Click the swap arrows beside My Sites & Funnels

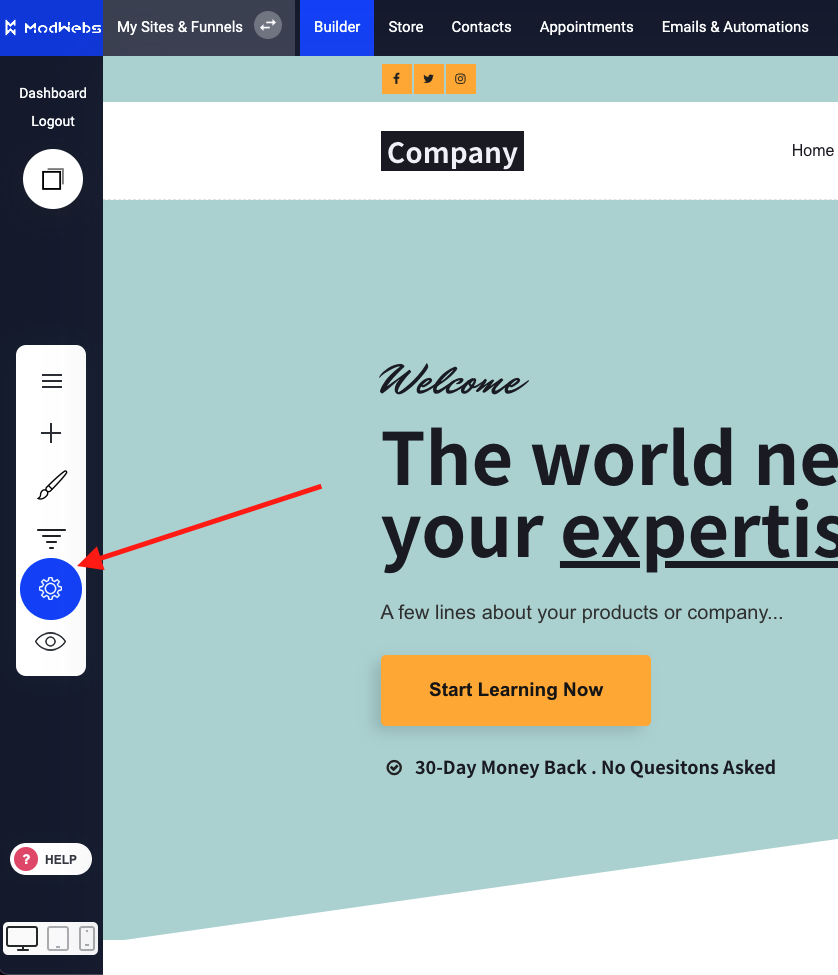(268, 25)
